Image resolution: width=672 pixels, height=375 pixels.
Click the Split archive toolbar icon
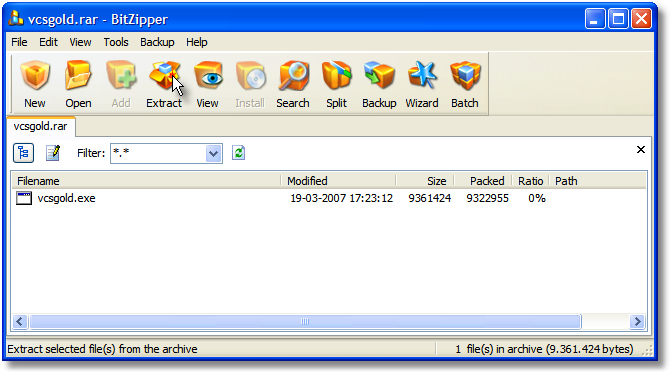click(x=336, y=76)
